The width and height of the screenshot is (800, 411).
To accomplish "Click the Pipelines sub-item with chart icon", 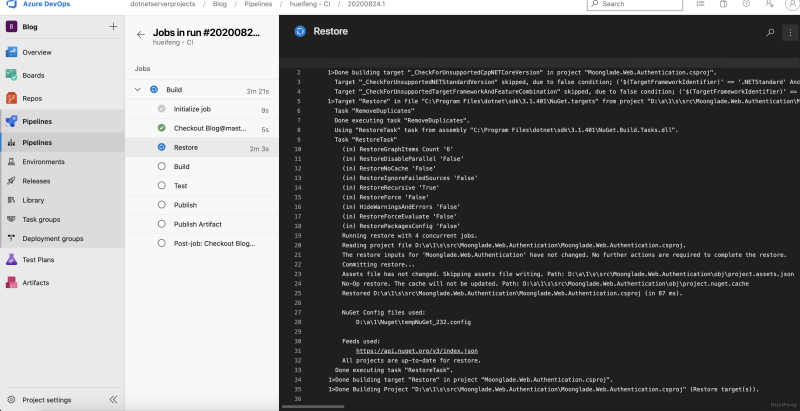I will click(62, 143).
